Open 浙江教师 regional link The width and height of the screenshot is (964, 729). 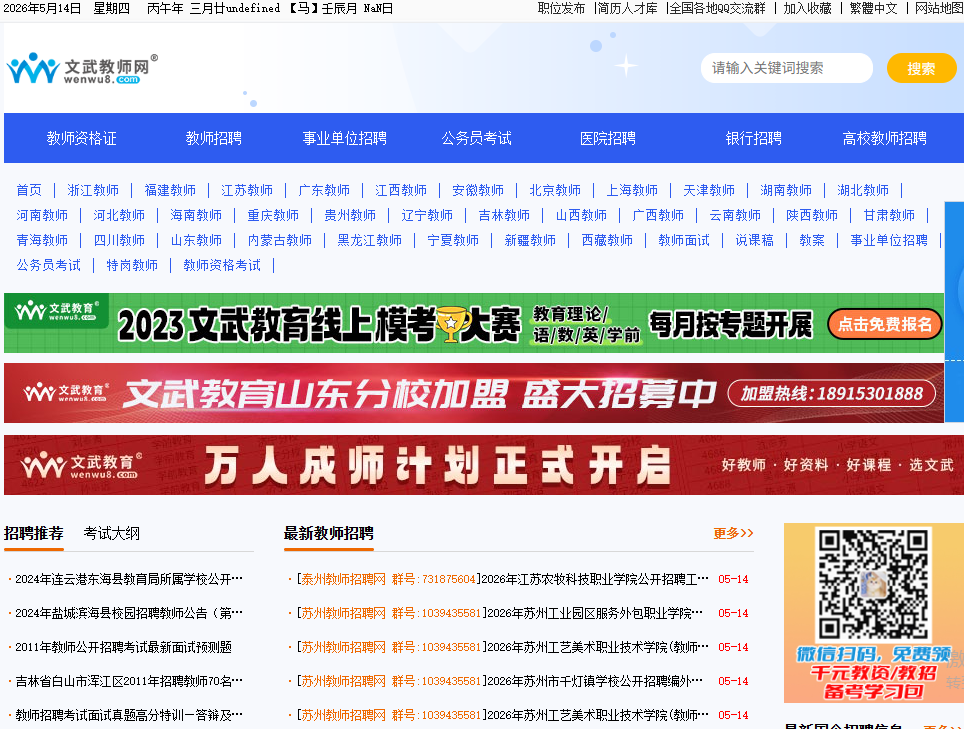click(x=93, y=191)
